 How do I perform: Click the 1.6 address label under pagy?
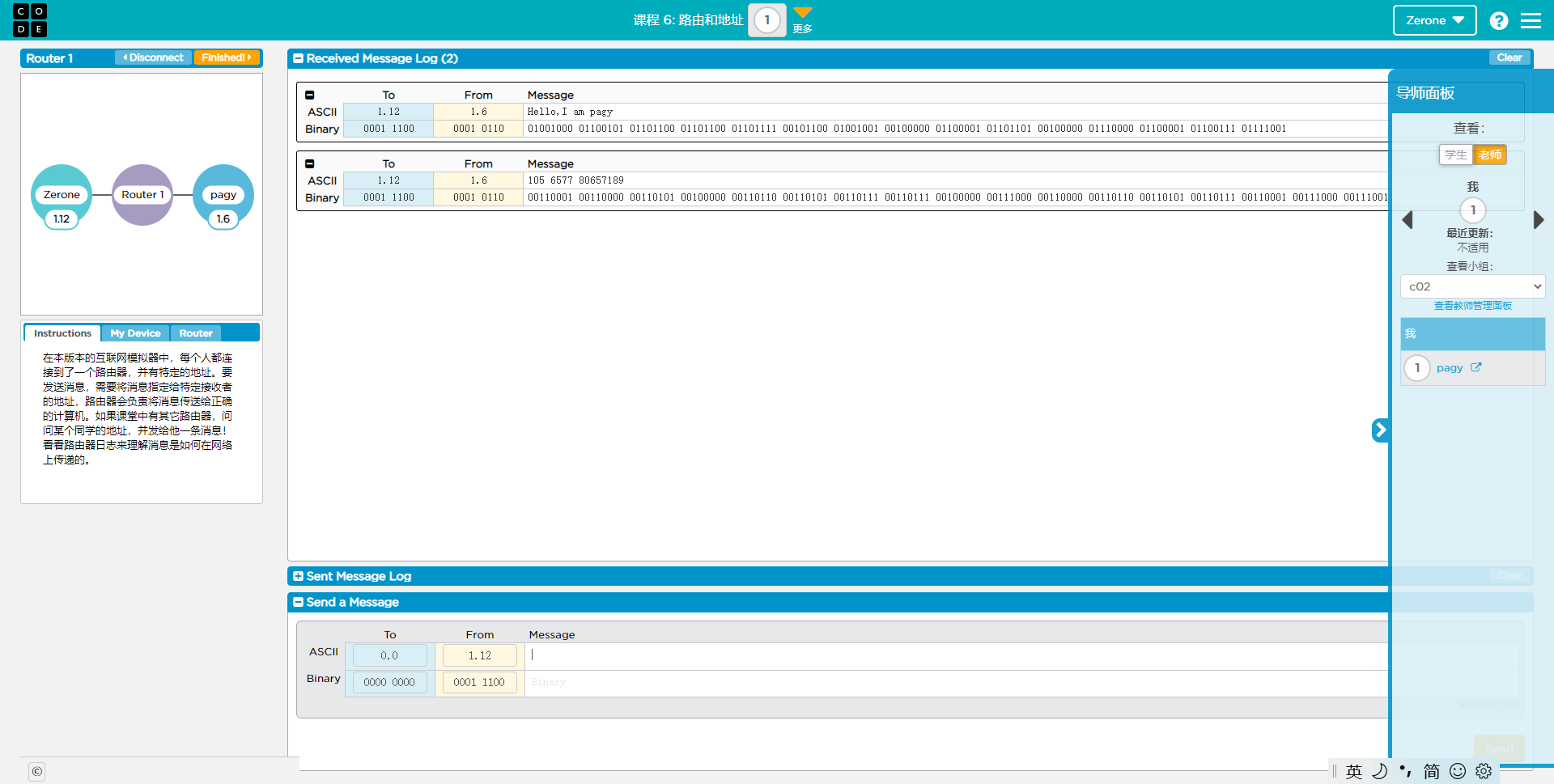(x=223, y=219)
